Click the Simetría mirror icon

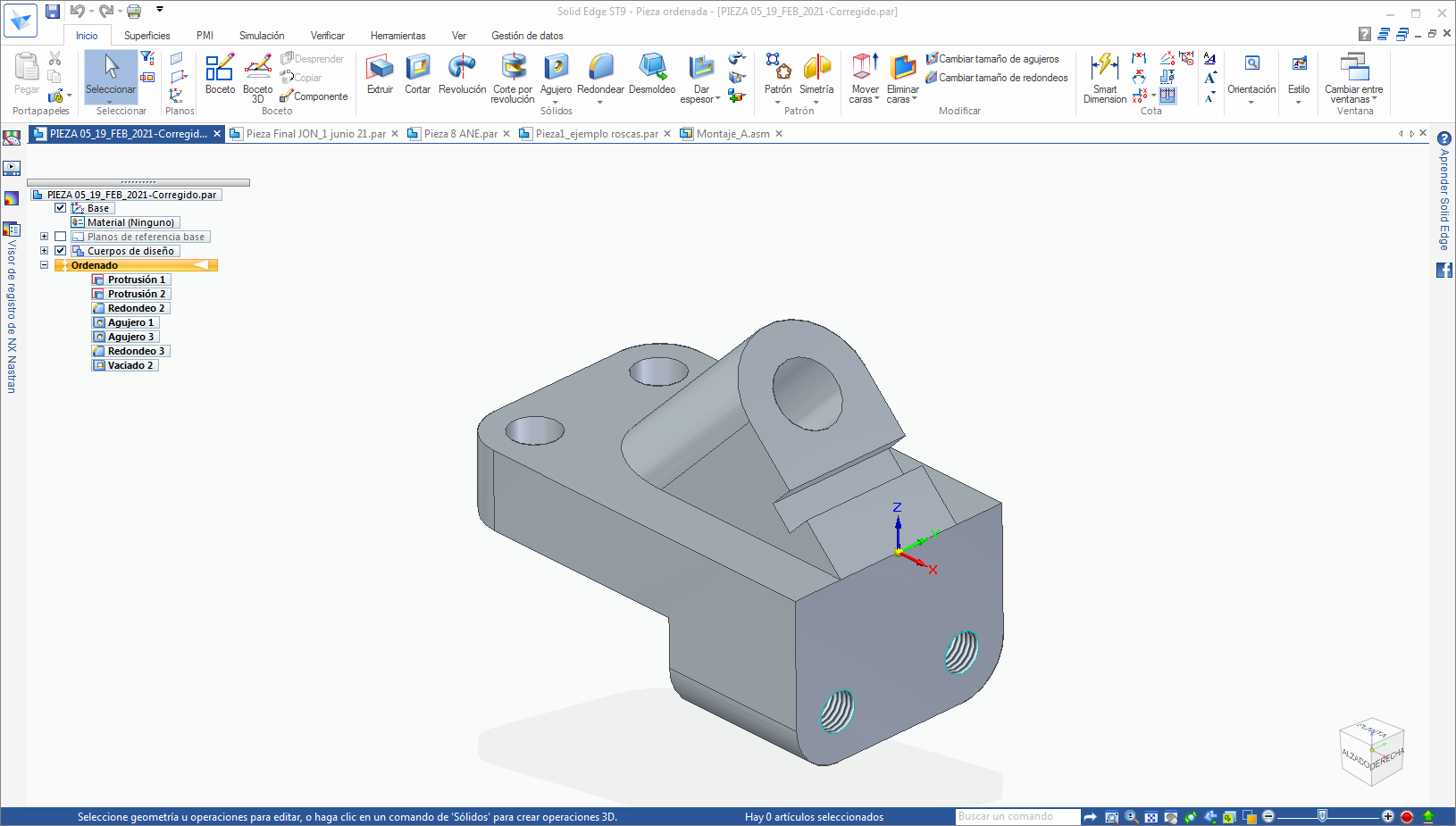click(x=816, y=73)
